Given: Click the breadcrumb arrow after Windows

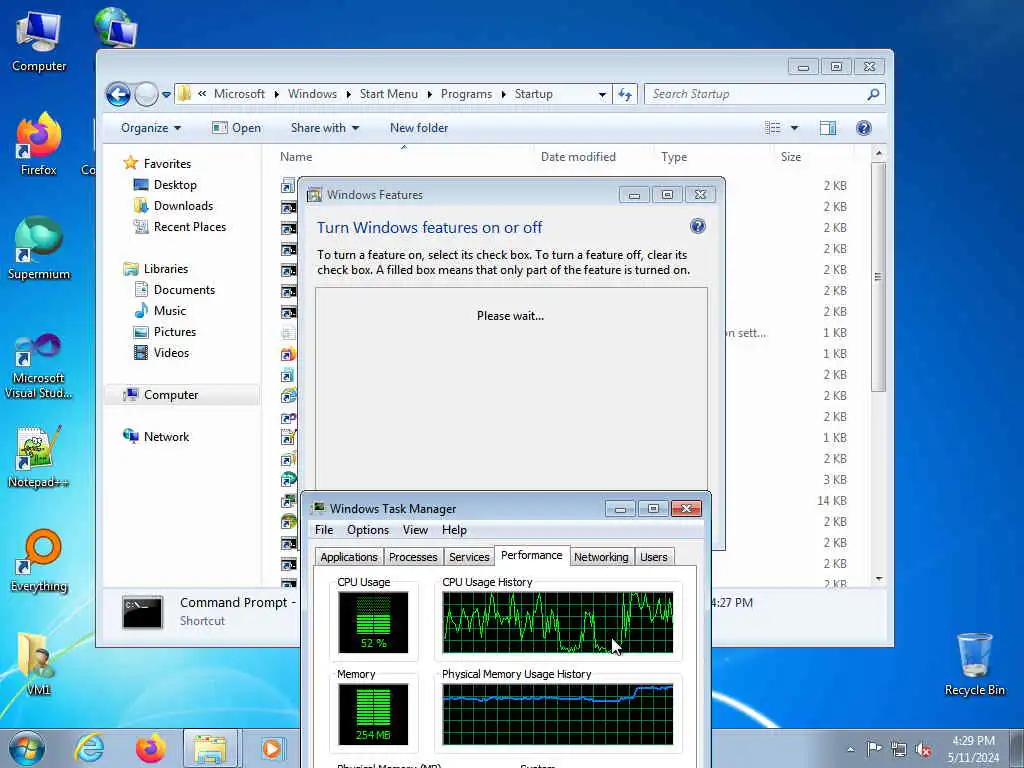Looking at the screenshot, I should pos(348,94).
